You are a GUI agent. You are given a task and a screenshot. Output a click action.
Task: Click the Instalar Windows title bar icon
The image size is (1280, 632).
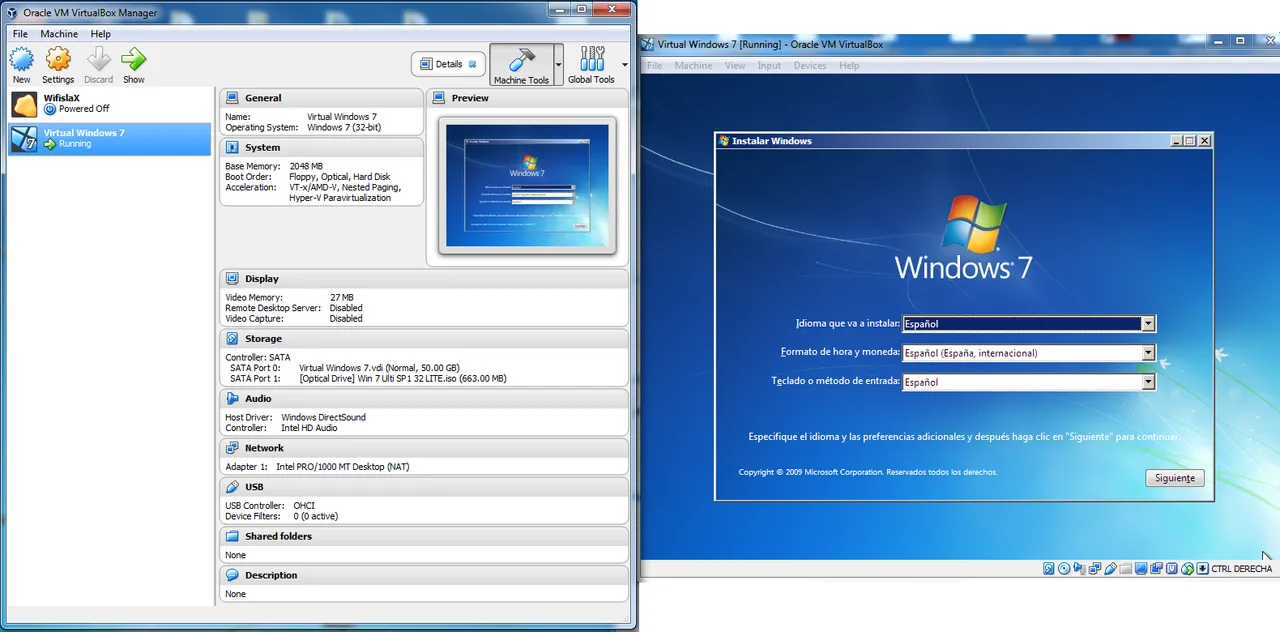[x=724, y=141]
